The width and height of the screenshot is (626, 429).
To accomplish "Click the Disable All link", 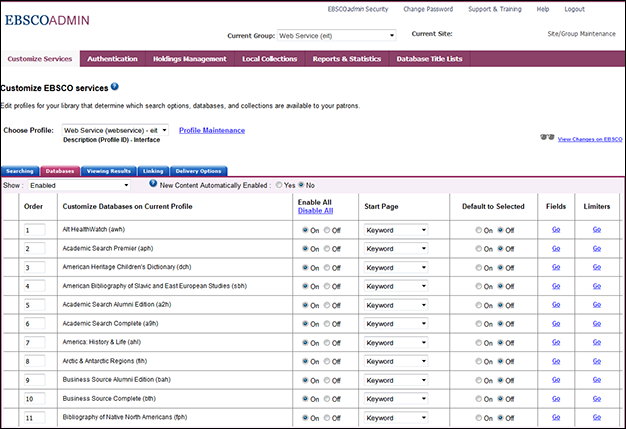I will [x=315, y=211].
